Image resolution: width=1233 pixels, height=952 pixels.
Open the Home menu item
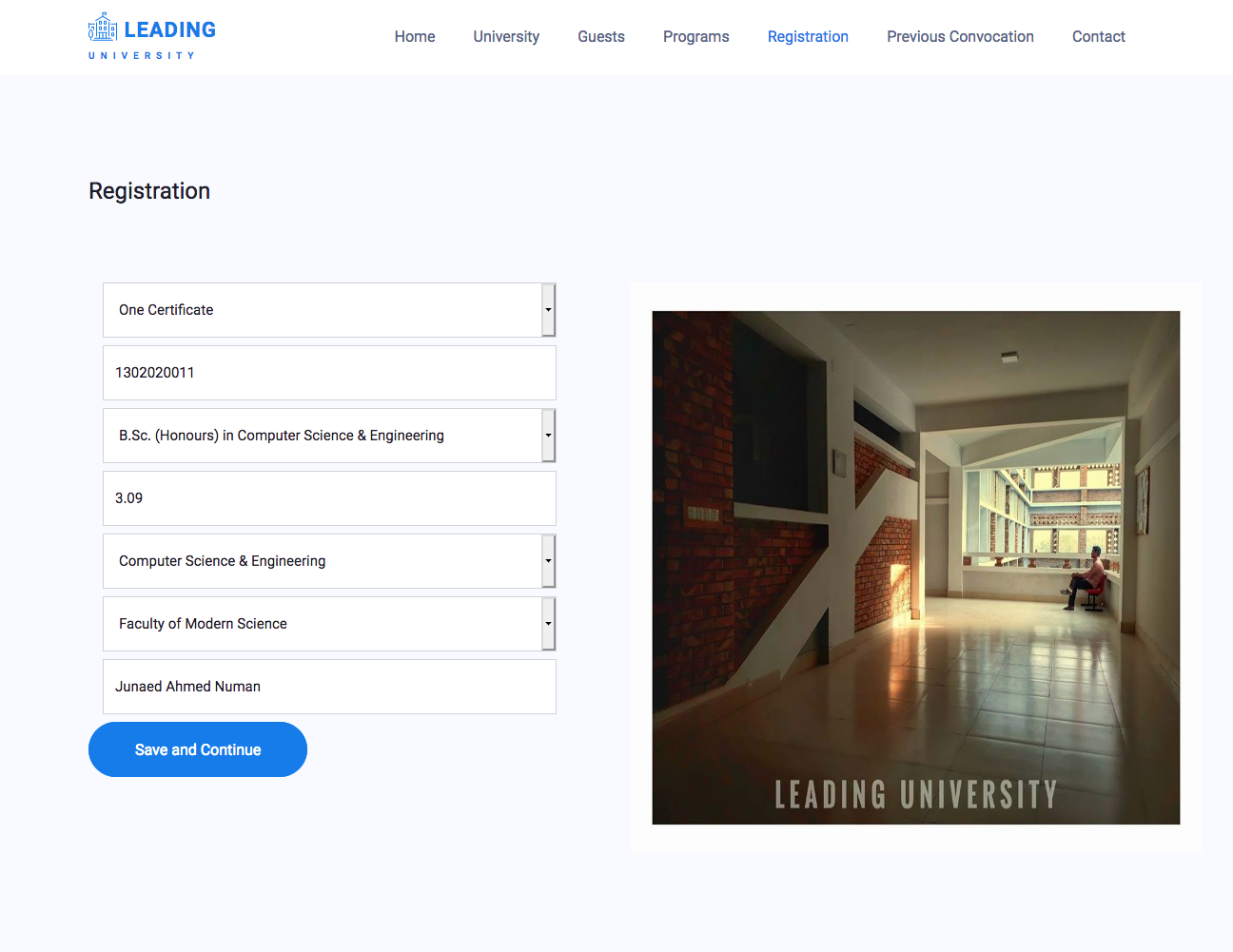pyautogui.click(x=415, y=36)
